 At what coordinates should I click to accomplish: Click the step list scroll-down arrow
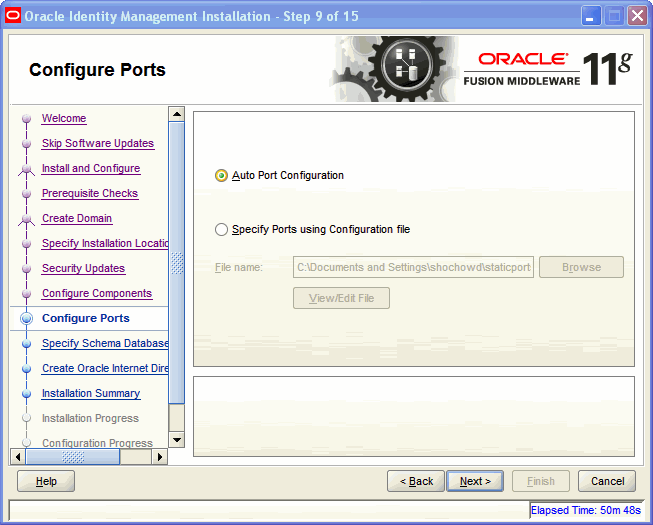(177, 439)
